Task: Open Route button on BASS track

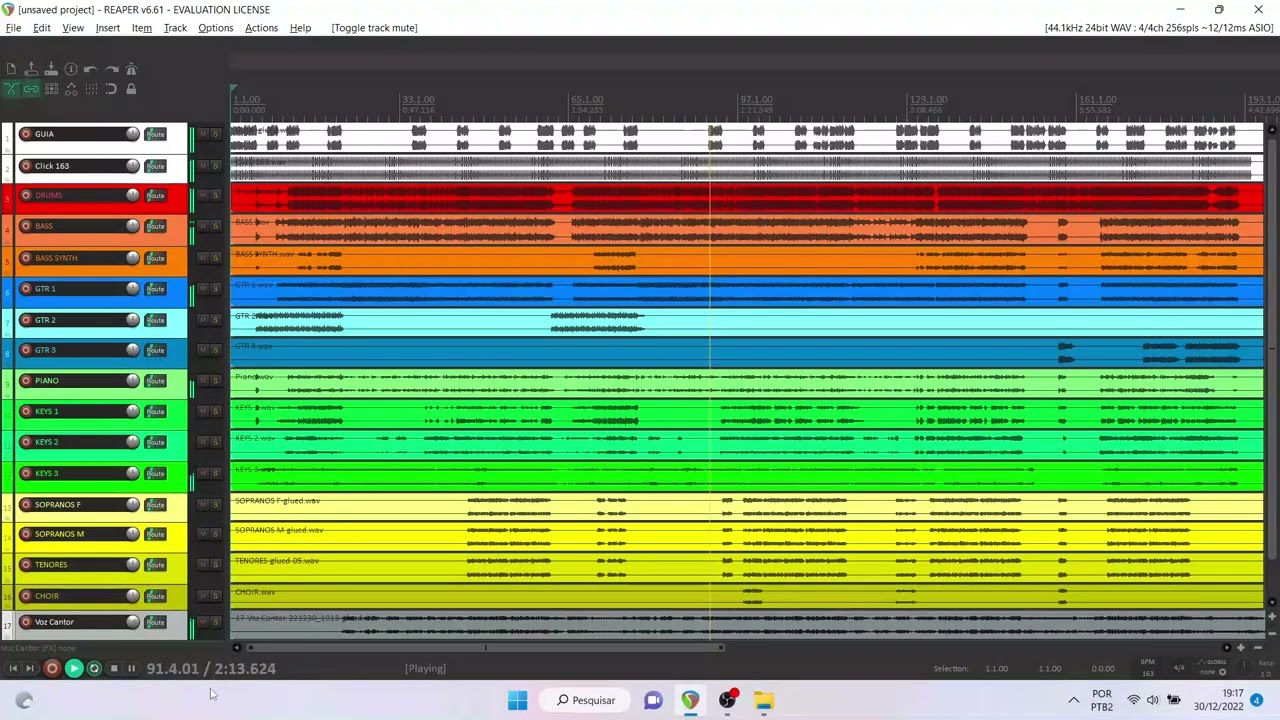Action: [x=155, y=227]
